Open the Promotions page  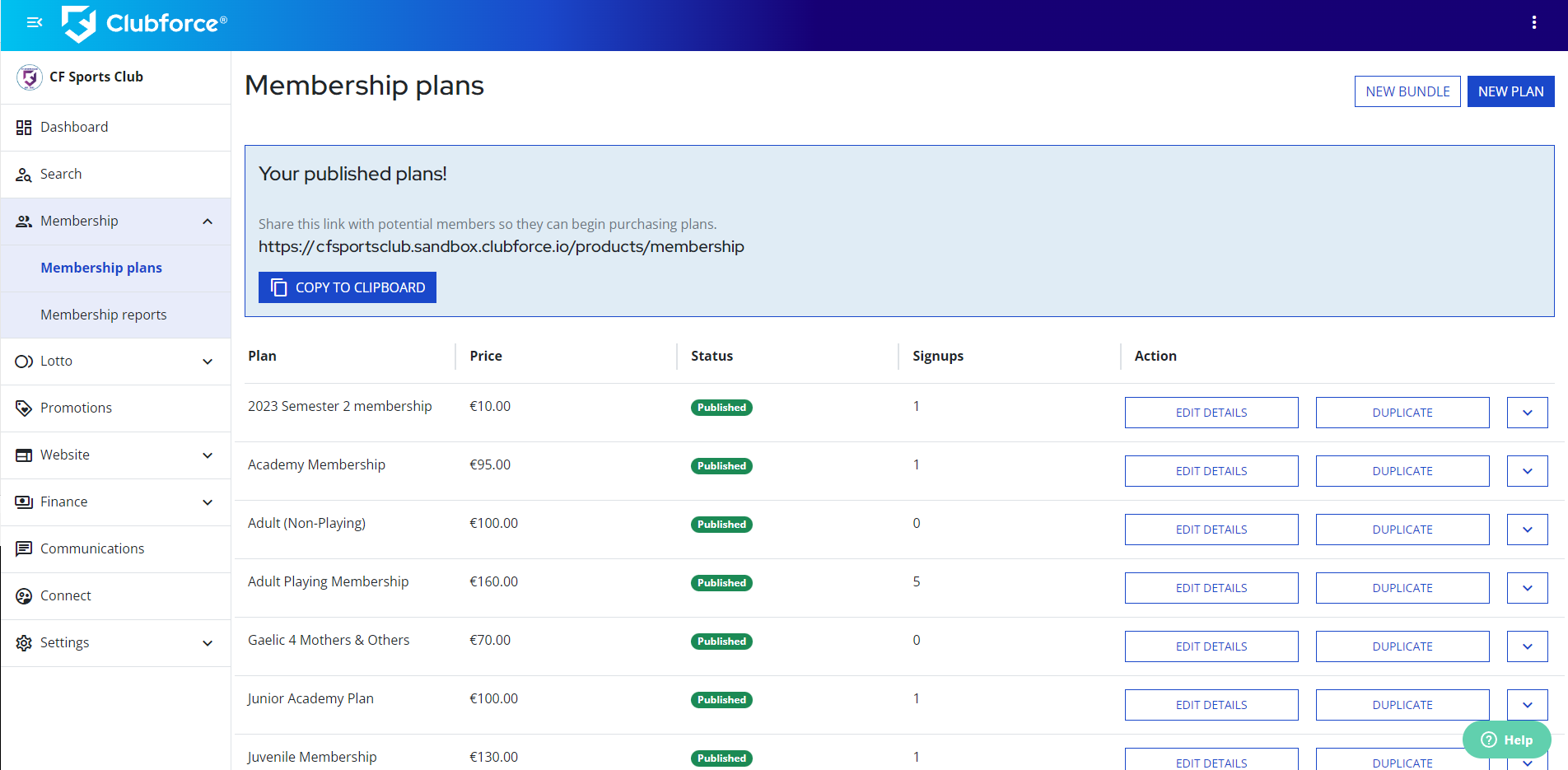pyautogui.click(x=116, y=408)
